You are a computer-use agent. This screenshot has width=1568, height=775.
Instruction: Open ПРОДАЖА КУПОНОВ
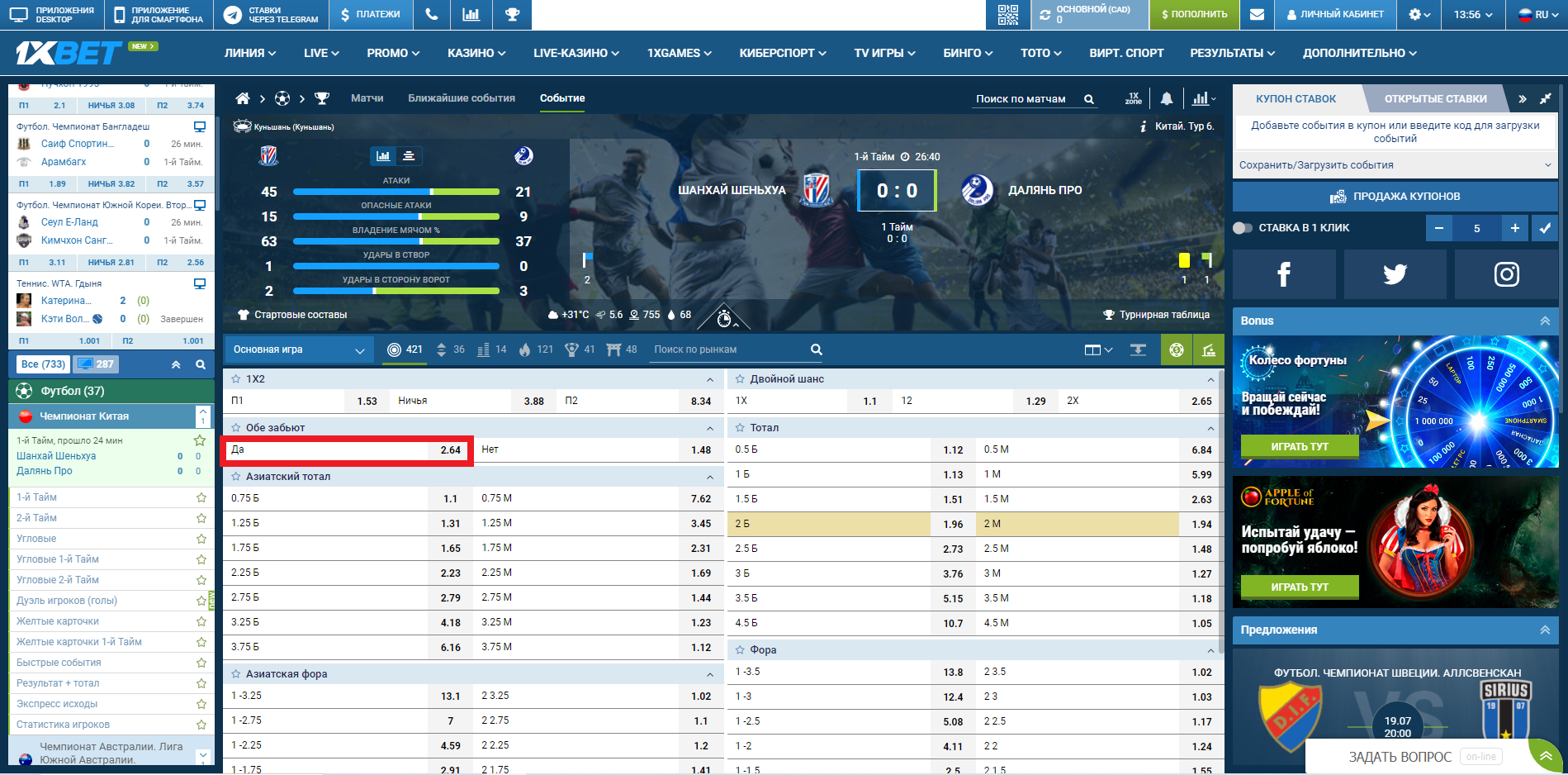(1395, 197)
